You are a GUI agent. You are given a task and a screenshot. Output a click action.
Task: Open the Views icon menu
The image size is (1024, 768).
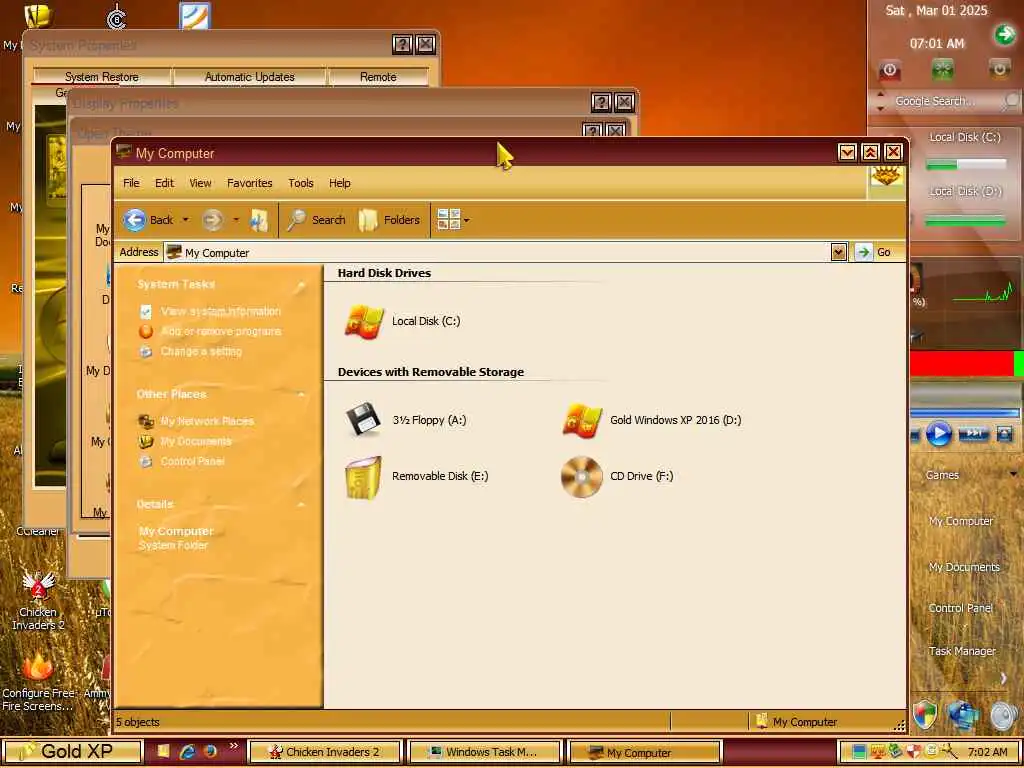click(453, 220)
